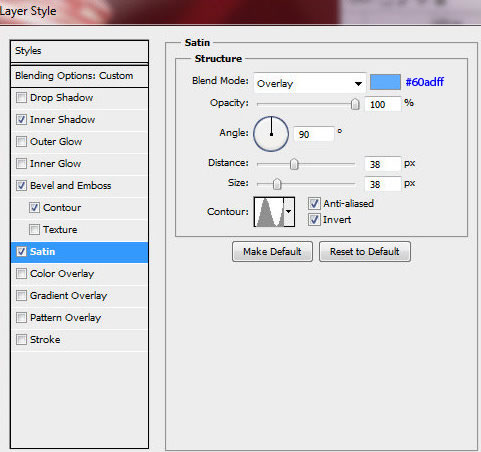The image size is (481, 452).
Task: Enable the Drop Shadow checkbox
Action: 21,98
